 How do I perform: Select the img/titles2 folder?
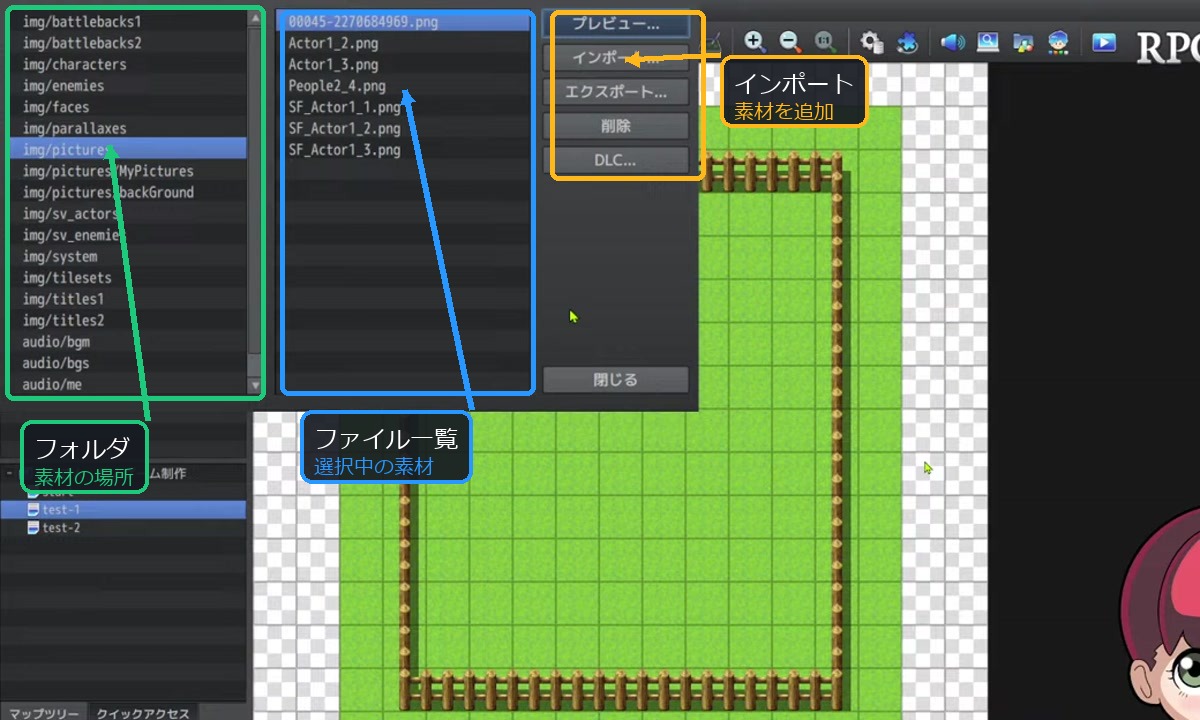127,320
